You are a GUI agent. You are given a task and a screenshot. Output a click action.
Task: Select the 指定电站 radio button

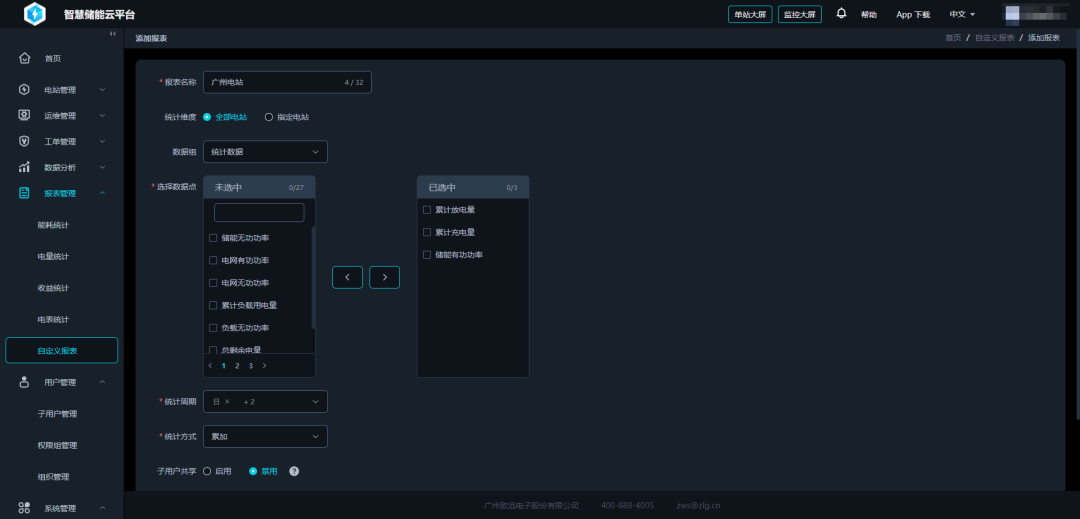pos(269,117)
